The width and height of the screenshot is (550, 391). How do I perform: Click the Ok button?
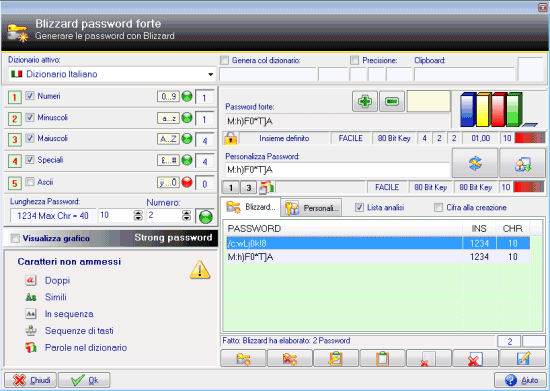coord(84,380)
